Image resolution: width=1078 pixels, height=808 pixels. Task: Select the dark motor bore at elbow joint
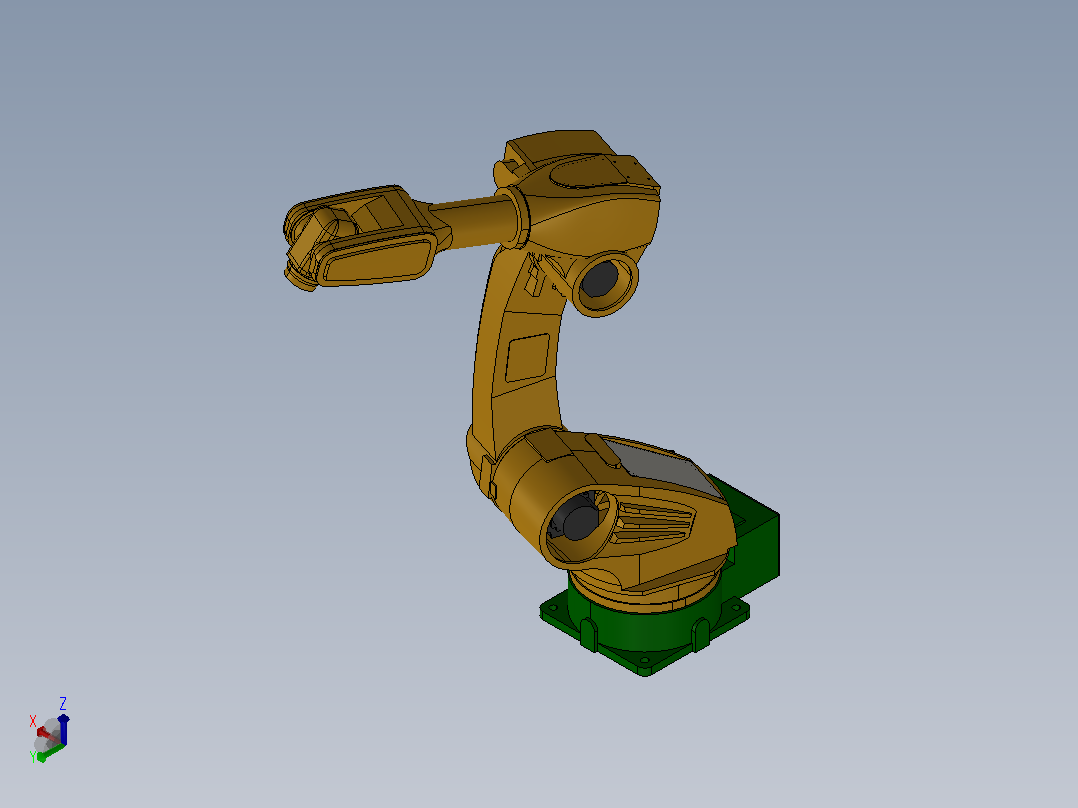click(x=599, y=281)
